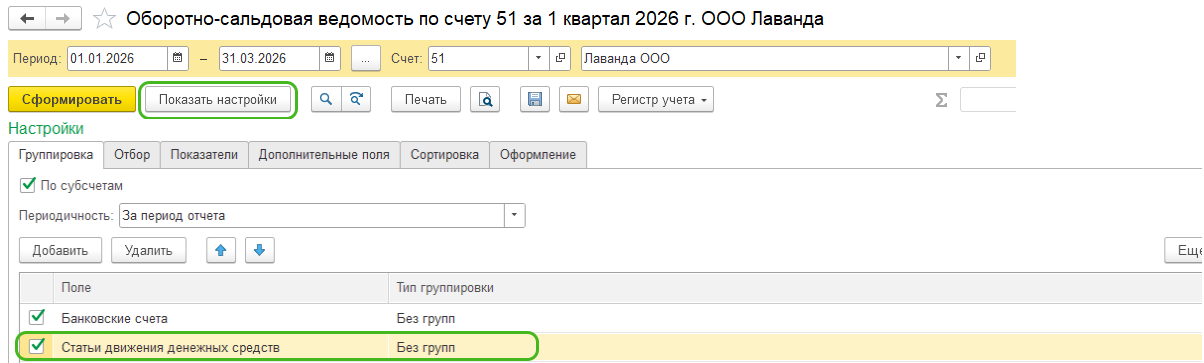
Task: Open calendar for start date 01.01.2026
Action: tap(178, 58)
